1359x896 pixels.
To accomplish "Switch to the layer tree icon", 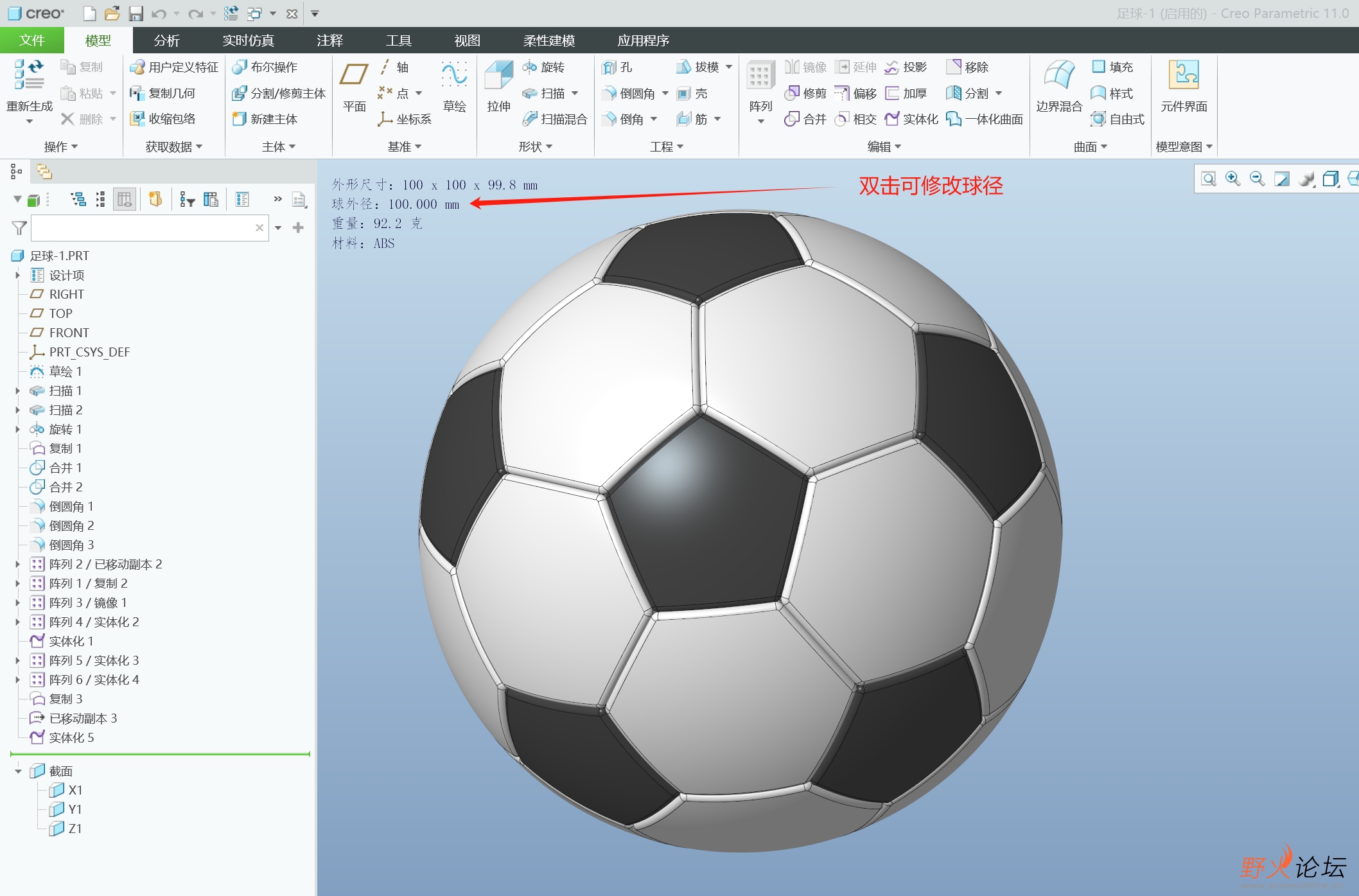I will point(44,171).
